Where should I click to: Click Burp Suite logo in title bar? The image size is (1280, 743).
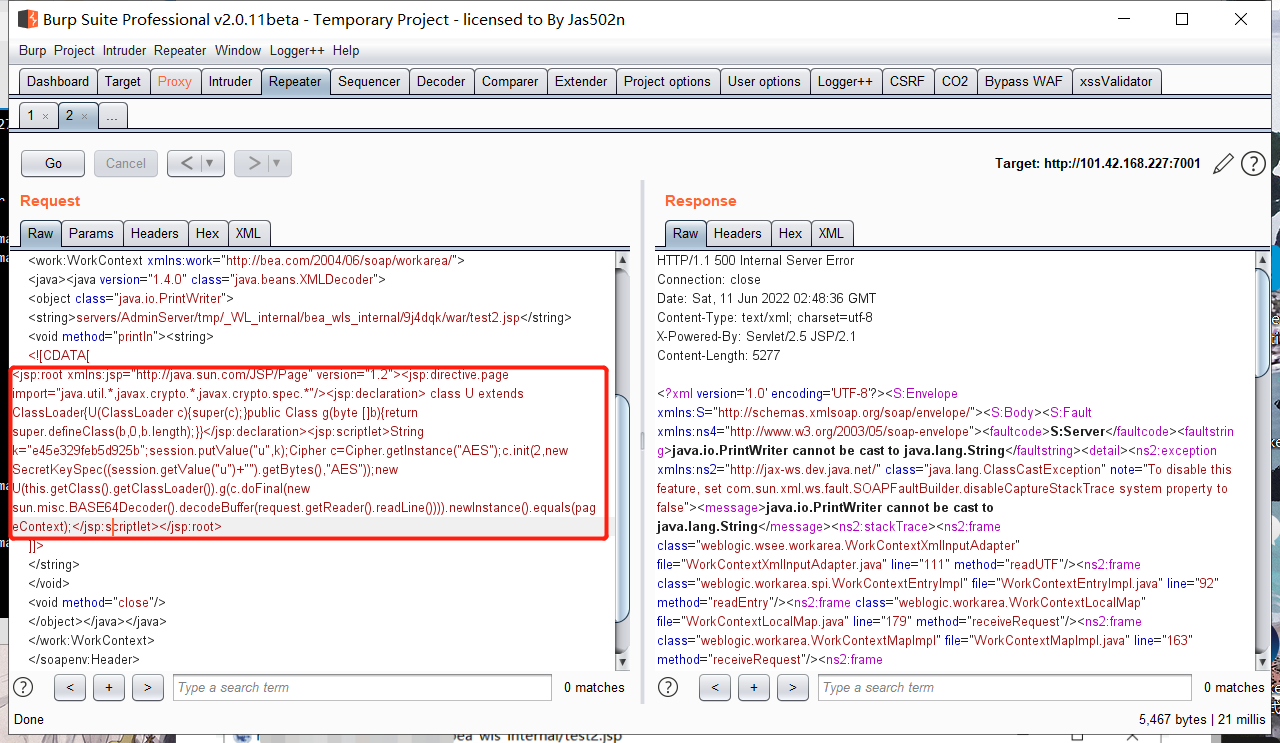click(27, 19)
